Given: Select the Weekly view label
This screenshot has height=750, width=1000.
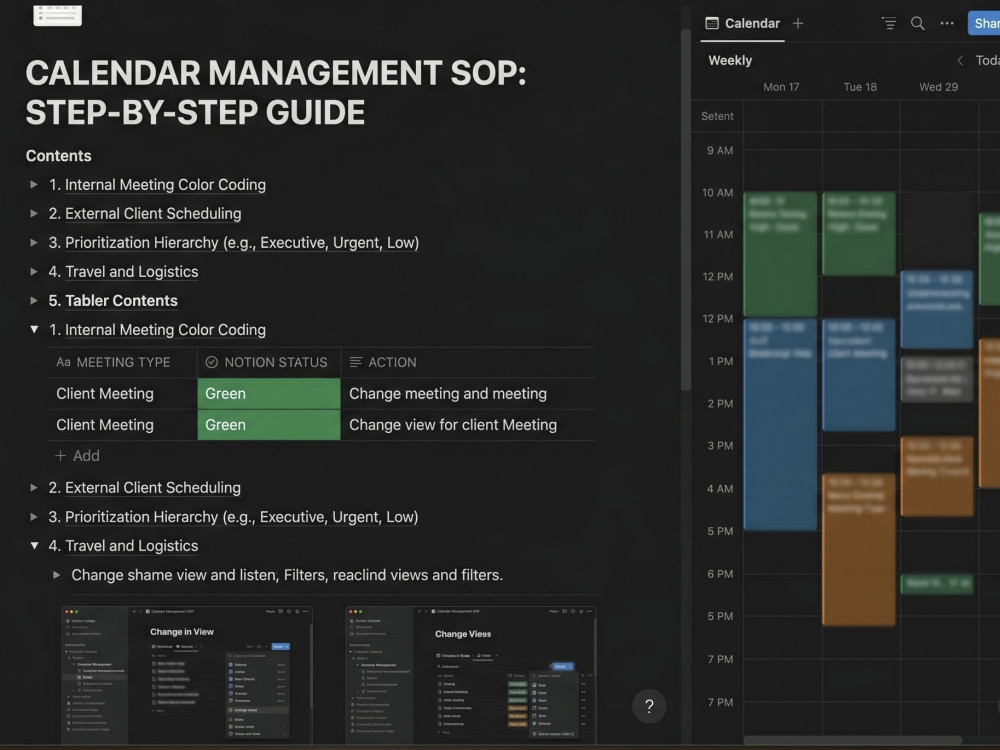Looking at the screenshot, I should [730, 60].
